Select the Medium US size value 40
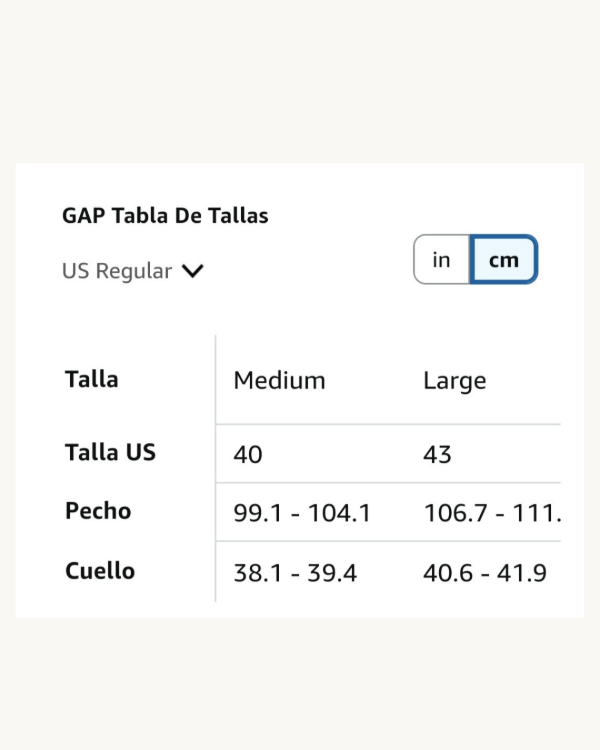Image resolution: width=600 pixels, height=750 pixels. pyautogui.click(x=248, y=454)
